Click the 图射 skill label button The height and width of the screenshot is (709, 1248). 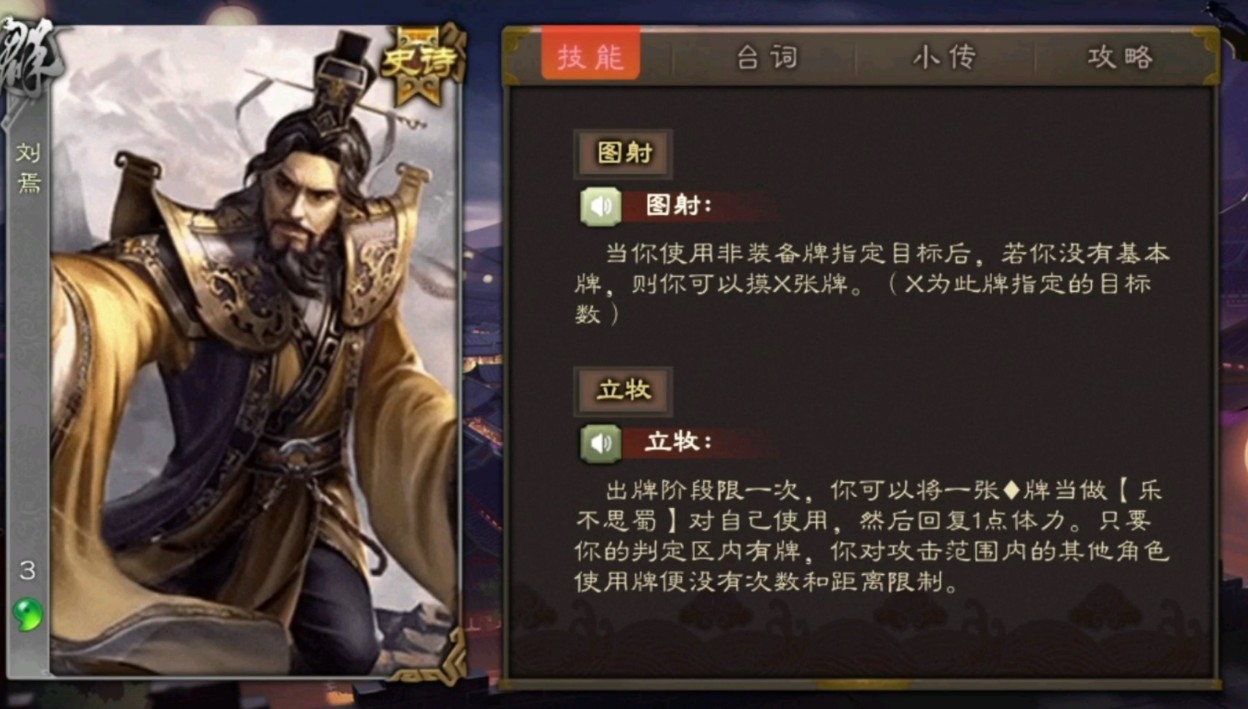pos(623,154)
